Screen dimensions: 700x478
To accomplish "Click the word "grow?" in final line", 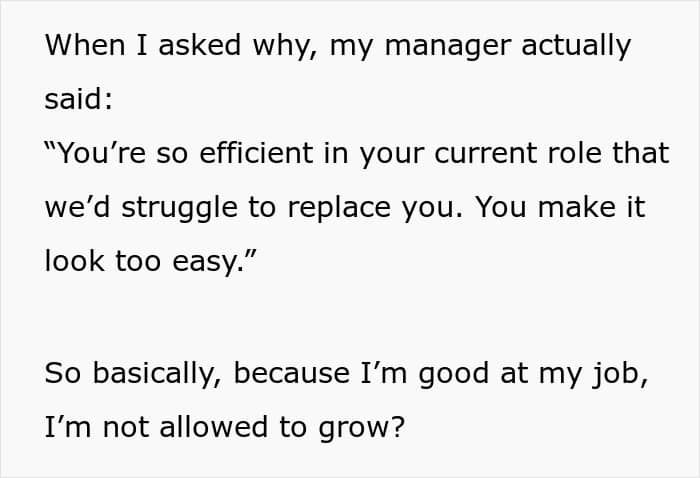I will pos(362,428).
